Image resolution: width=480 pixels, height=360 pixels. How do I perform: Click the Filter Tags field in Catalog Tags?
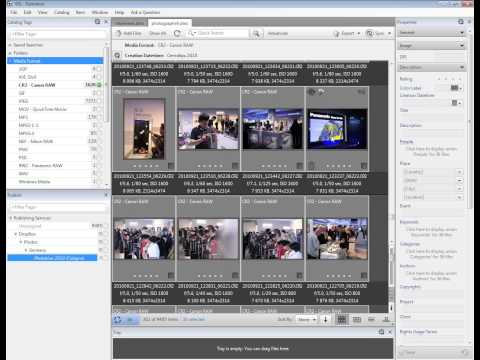[x=57, y=34]
